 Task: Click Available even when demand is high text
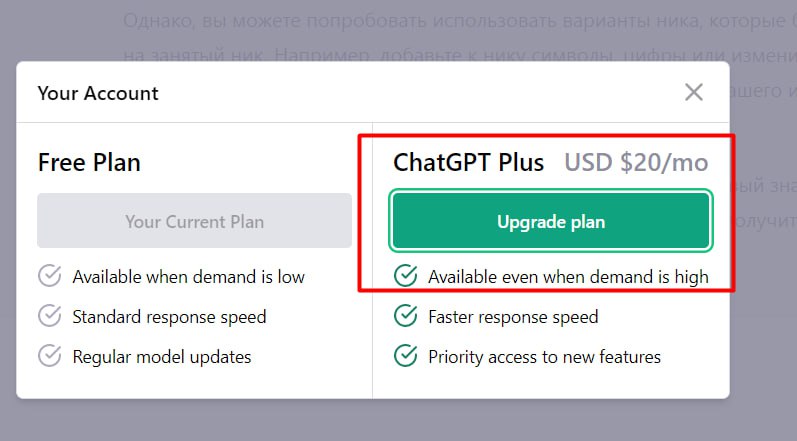coord(568,277)
